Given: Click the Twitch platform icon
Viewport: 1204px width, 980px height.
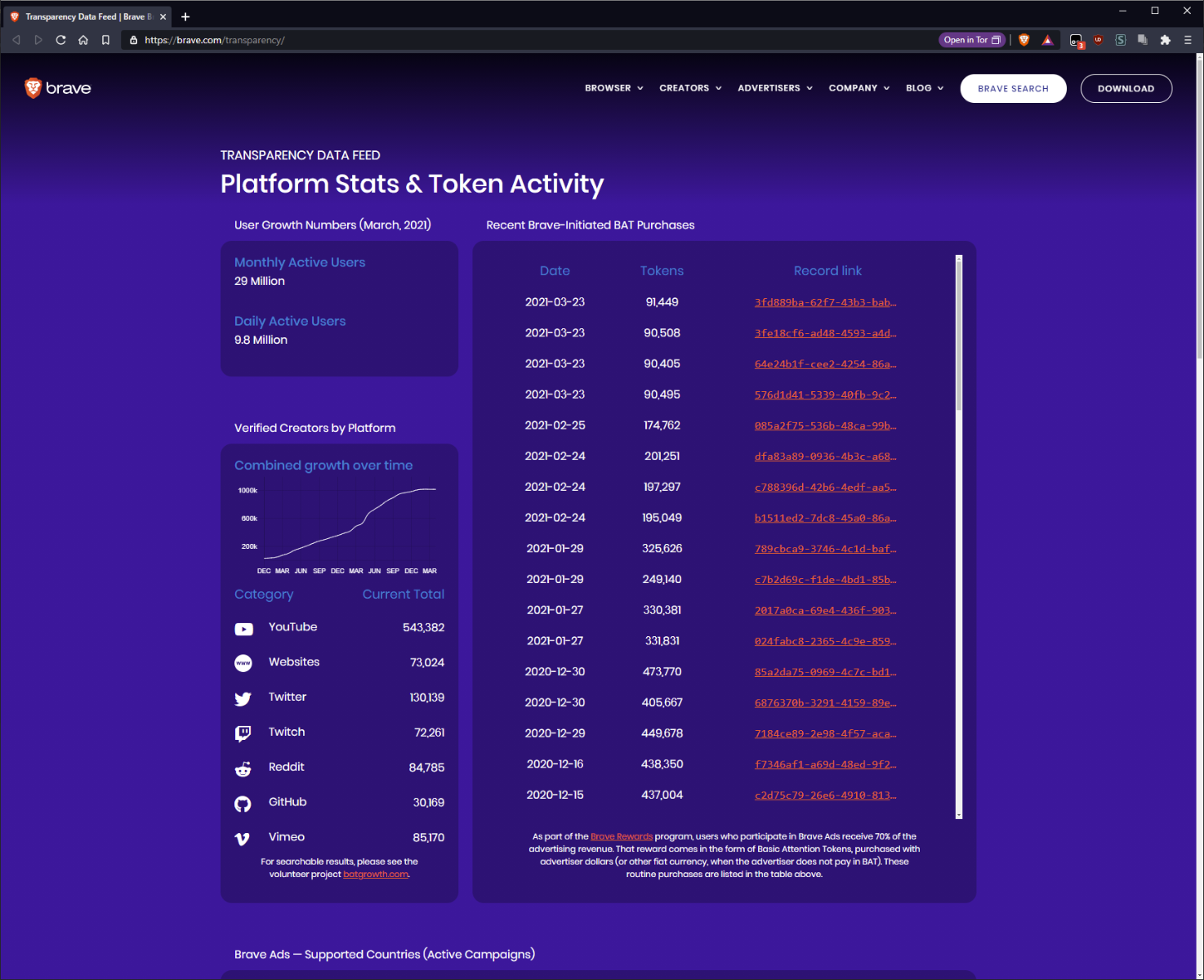Looking at the screenshot, I should [243, 733].
